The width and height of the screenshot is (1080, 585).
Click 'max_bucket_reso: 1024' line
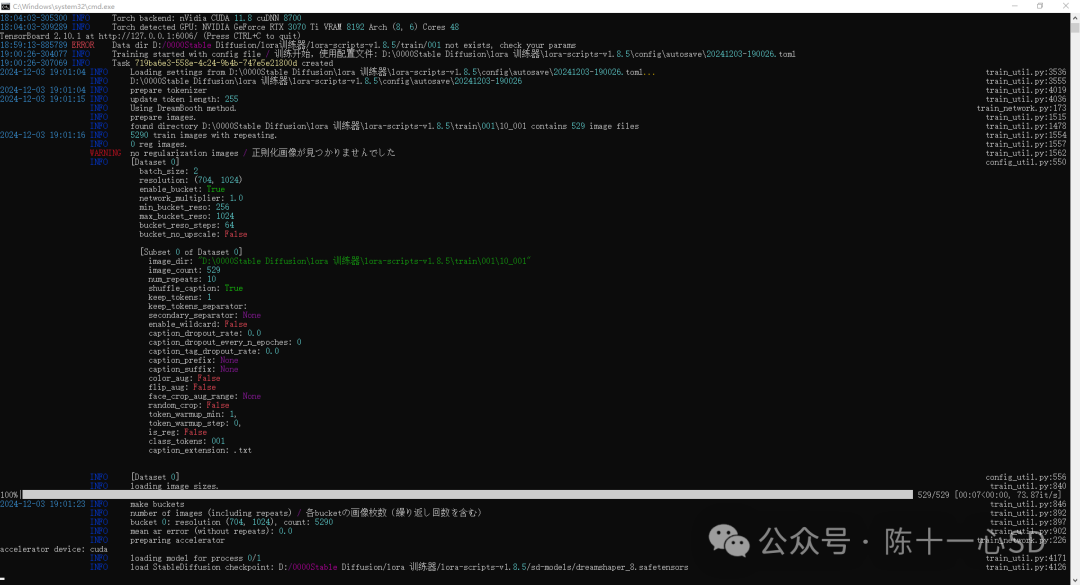point(187,216)
